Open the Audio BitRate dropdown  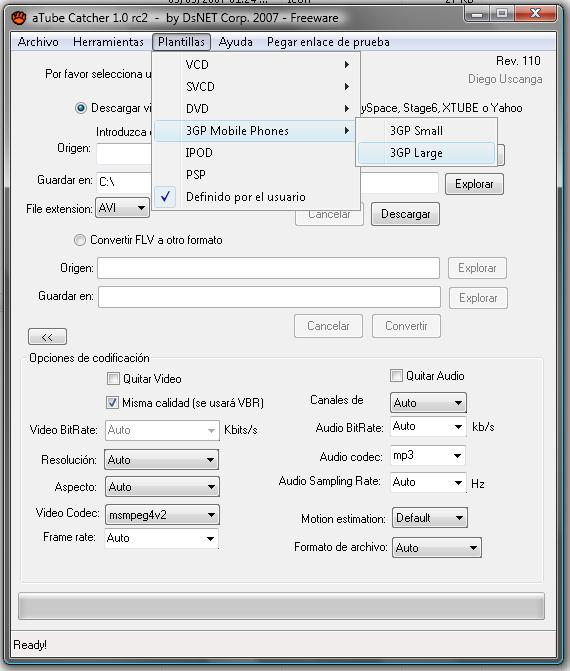[428, 427]
